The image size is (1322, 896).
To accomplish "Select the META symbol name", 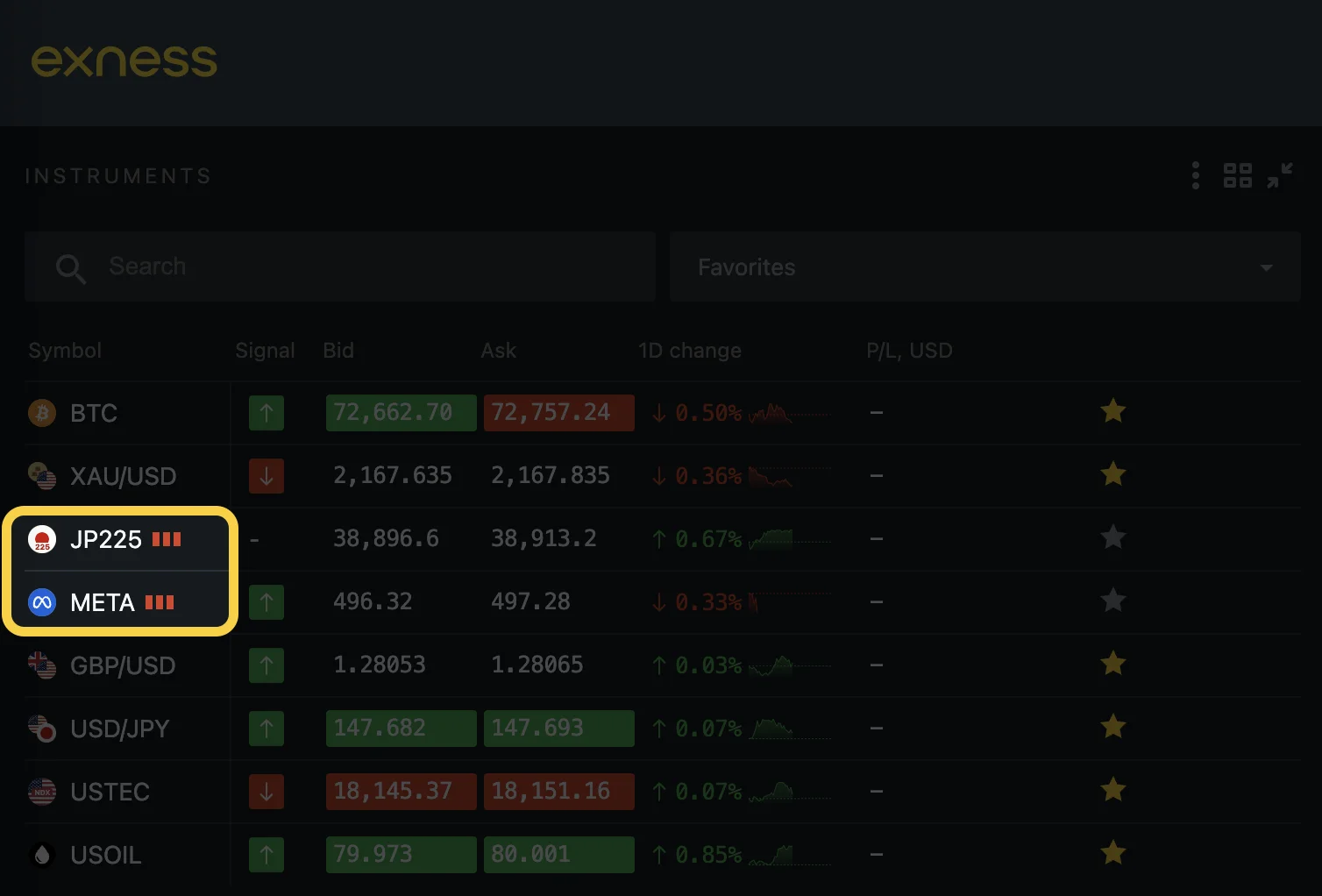I will 103,602.
